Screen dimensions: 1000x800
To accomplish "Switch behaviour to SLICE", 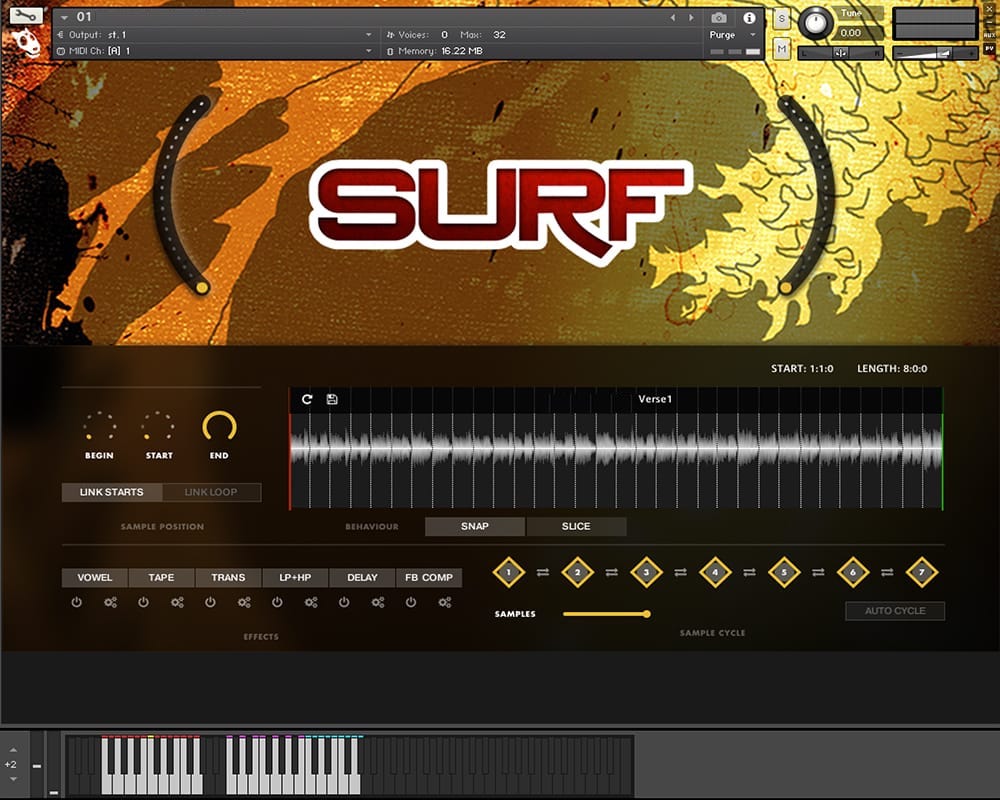I will 576,526.
